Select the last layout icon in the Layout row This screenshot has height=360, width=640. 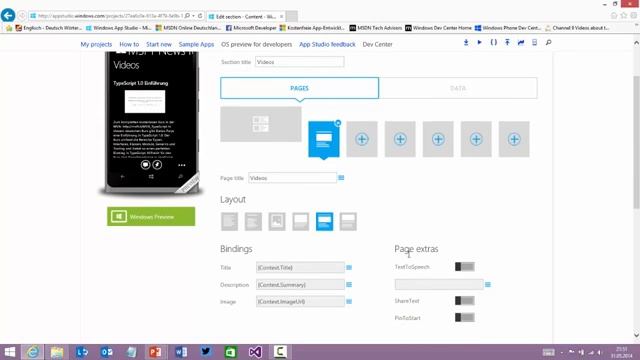tap(348, 222)
